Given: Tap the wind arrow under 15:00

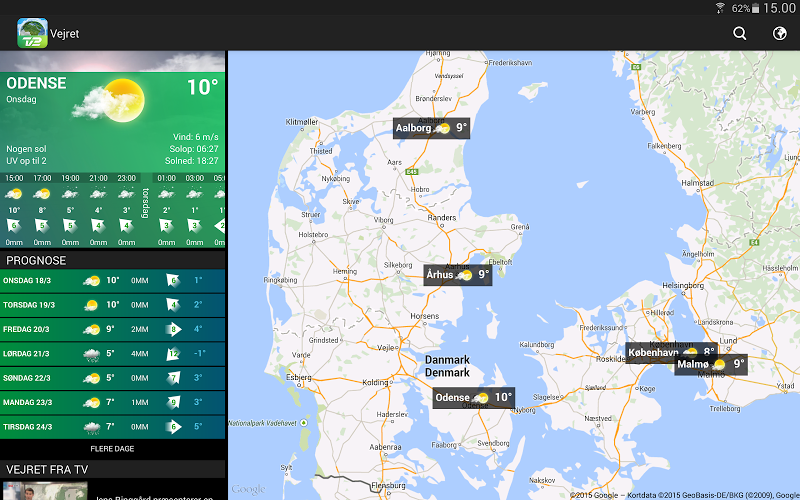Looking at the screenshot, I should click(14, 226).
